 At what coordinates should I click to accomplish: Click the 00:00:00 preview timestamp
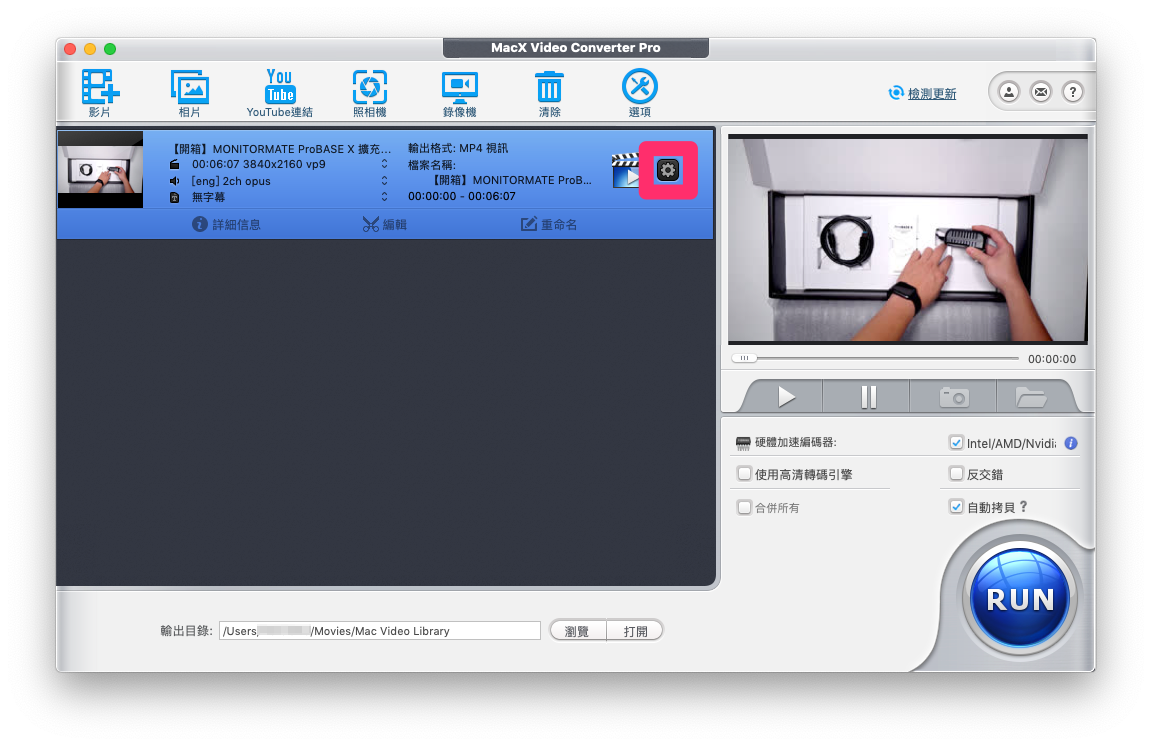pyautogui.click(x=1052, y=359)
